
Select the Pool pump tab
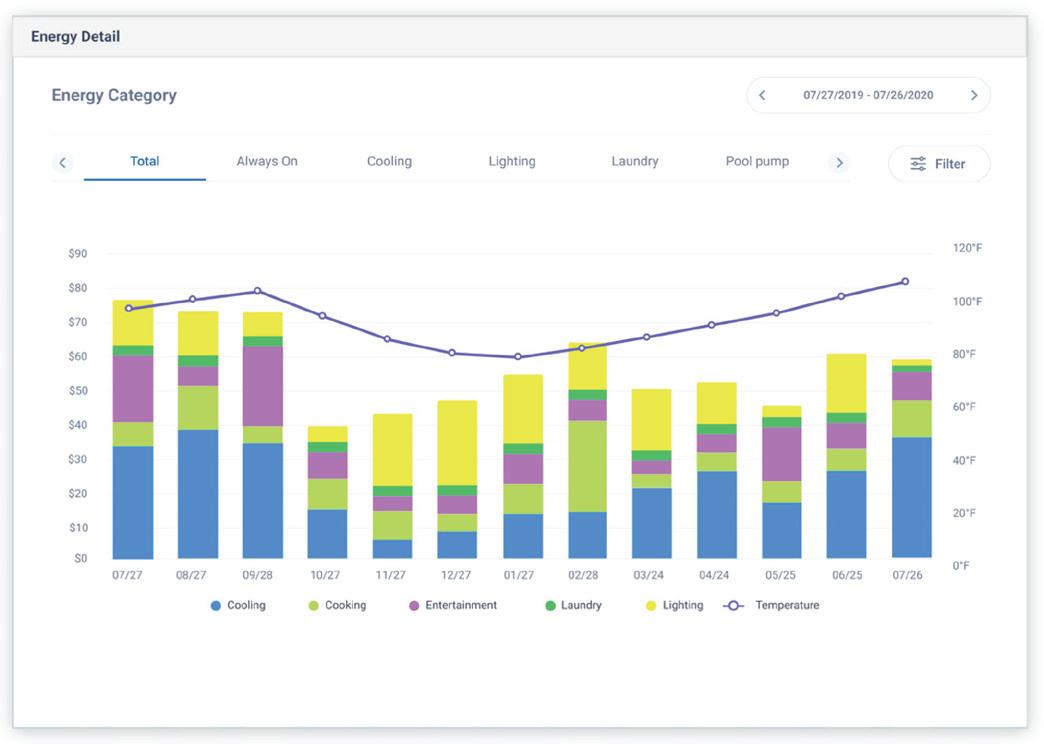[x=757, y=161]
